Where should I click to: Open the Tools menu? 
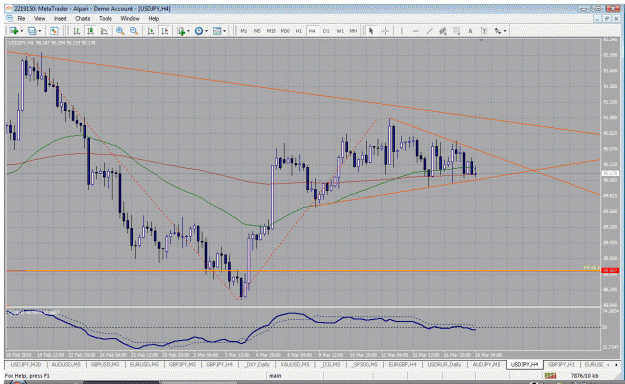(x=105, y=18)
